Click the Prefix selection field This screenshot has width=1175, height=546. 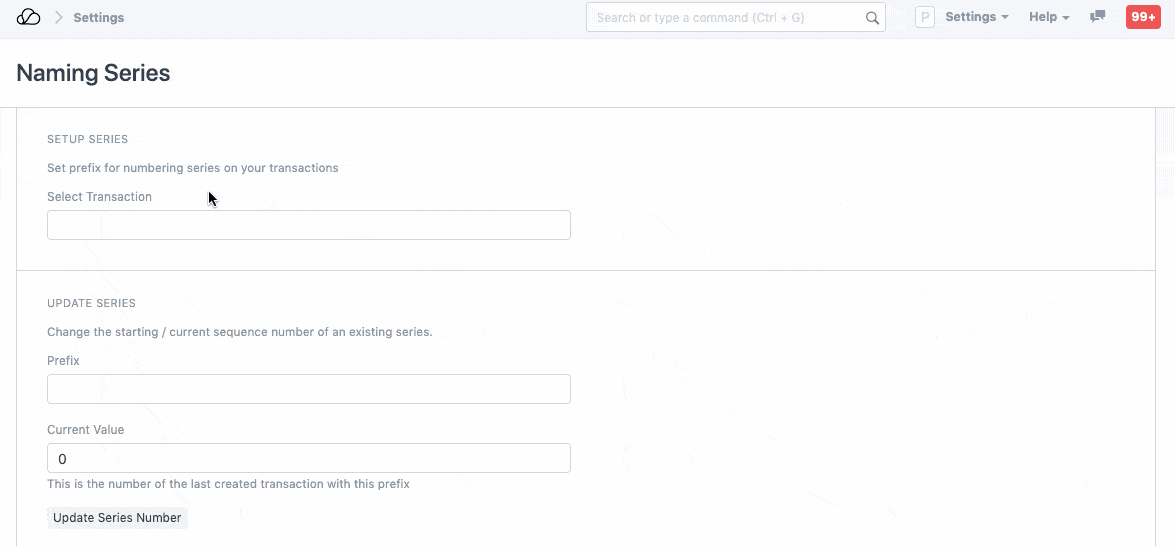point(308,389)
